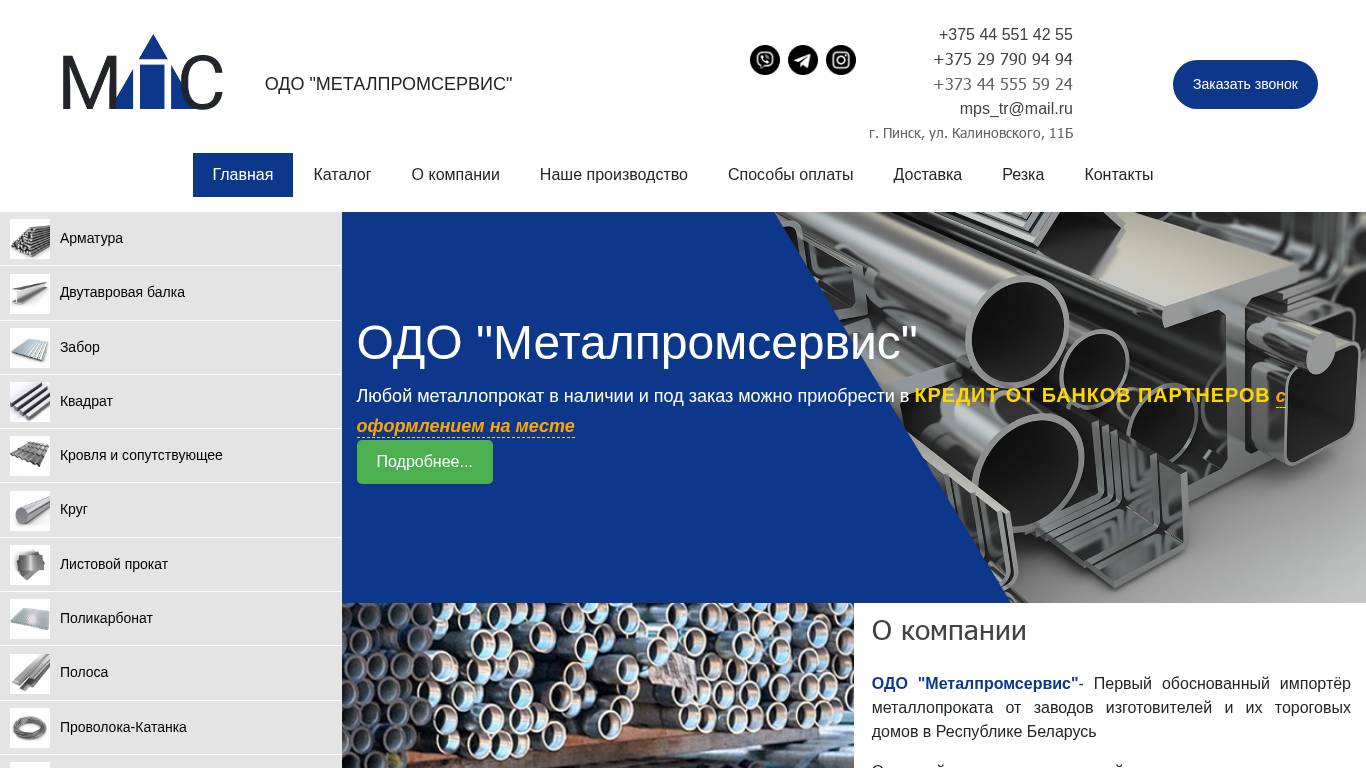
Task: Open the Контакты menu item
Action: [x=1119, y=175]
